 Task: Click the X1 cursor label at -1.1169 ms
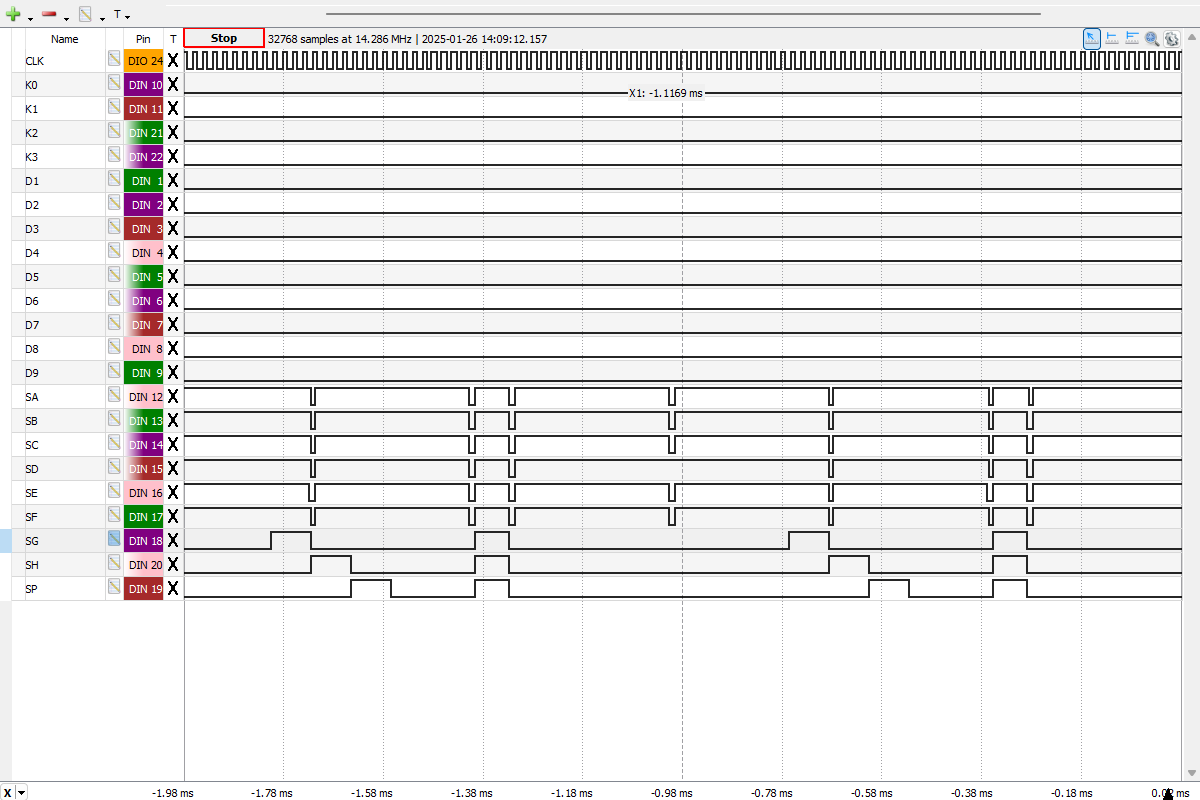(x=665, y=93)
